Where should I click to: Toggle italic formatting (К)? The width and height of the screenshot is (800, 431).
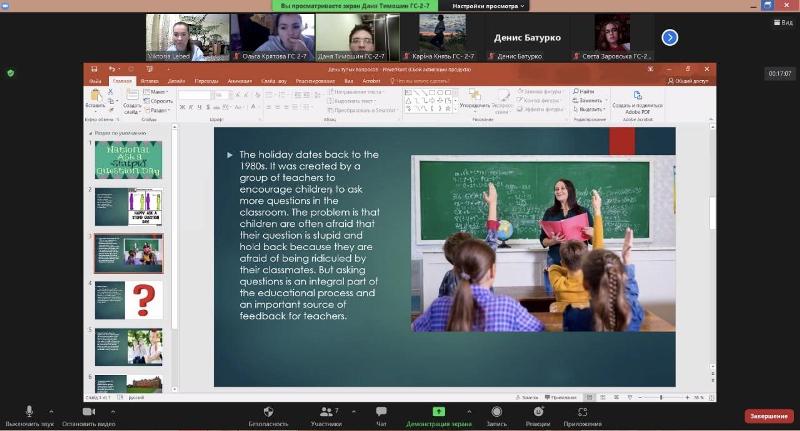click(x=191, y=107)
